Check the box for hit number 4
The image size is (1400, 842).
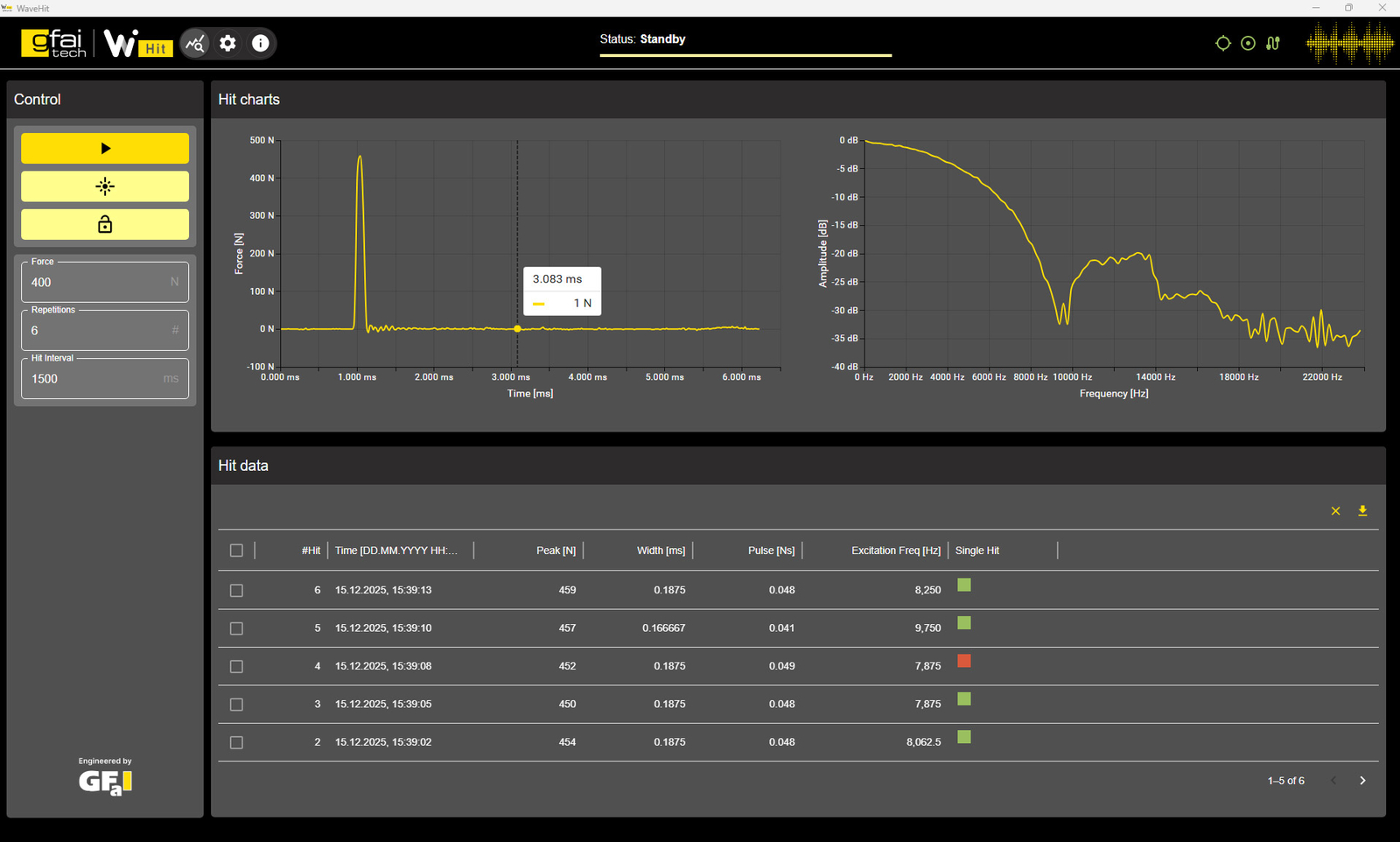click(x=236, y=667)
